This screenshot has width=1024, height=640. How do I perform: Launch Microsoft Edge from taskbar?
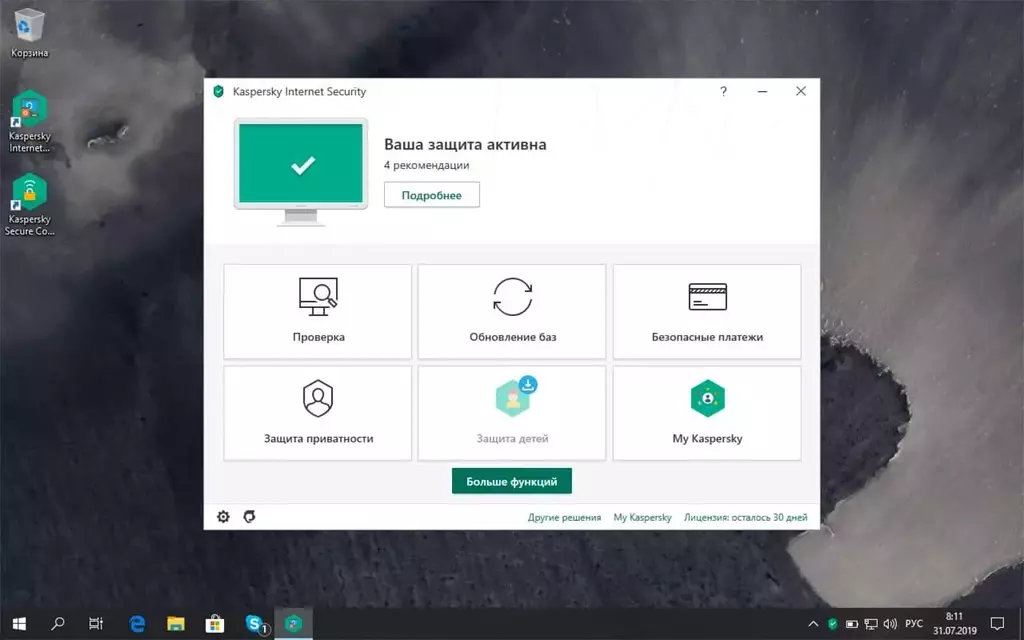(x=136, y=624)
